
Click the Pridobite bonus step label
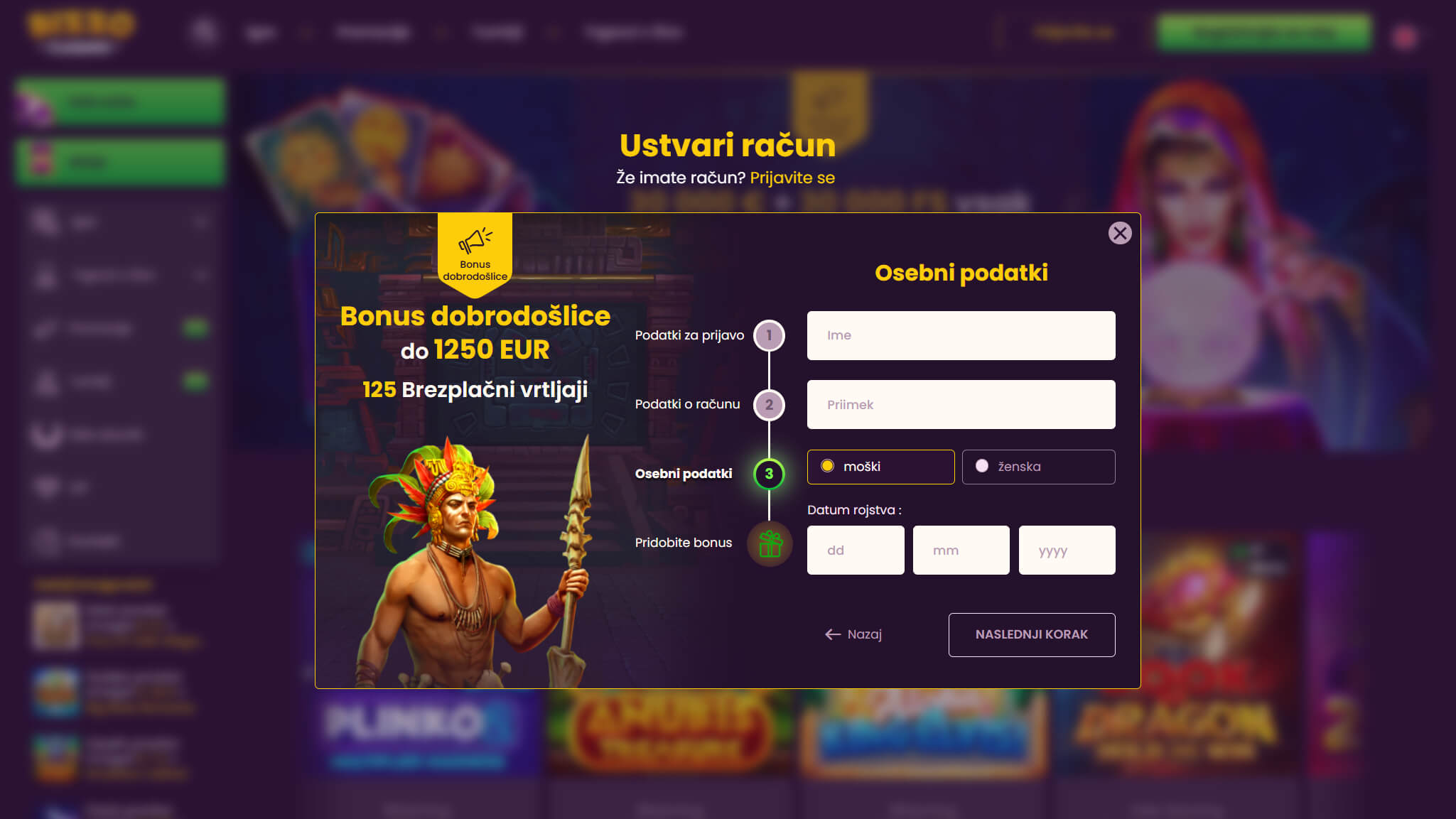point(683,543)
